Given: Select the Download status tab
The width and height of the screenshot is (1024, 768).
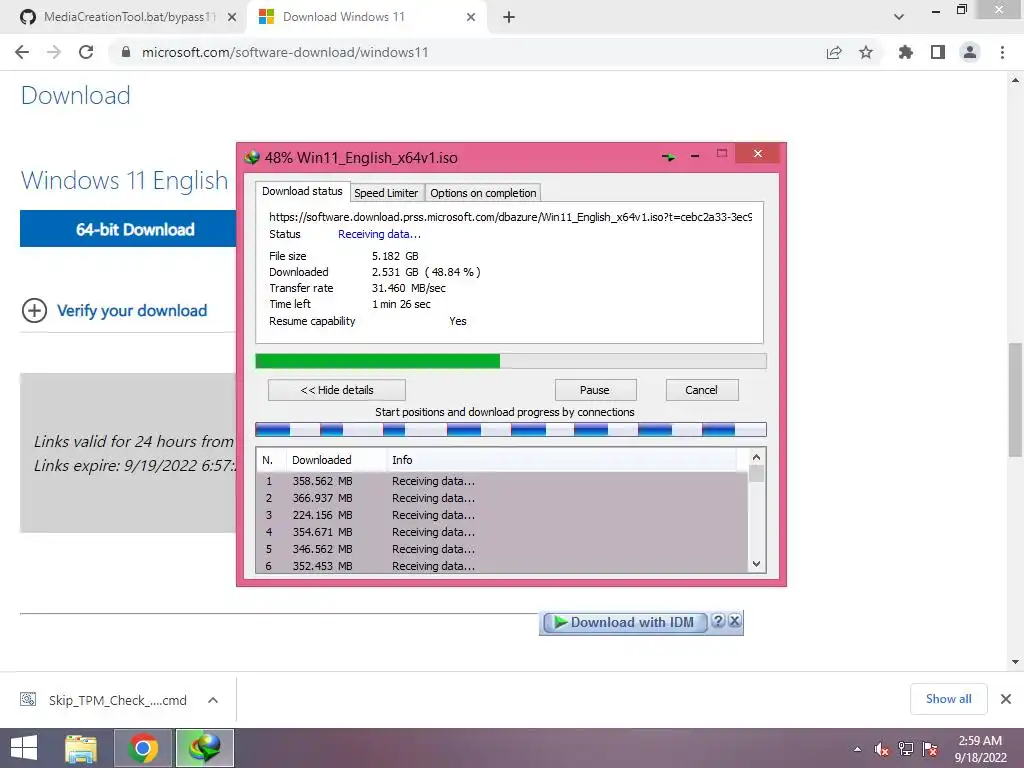Looking at the screenshot, I should (x=302, y=191).
